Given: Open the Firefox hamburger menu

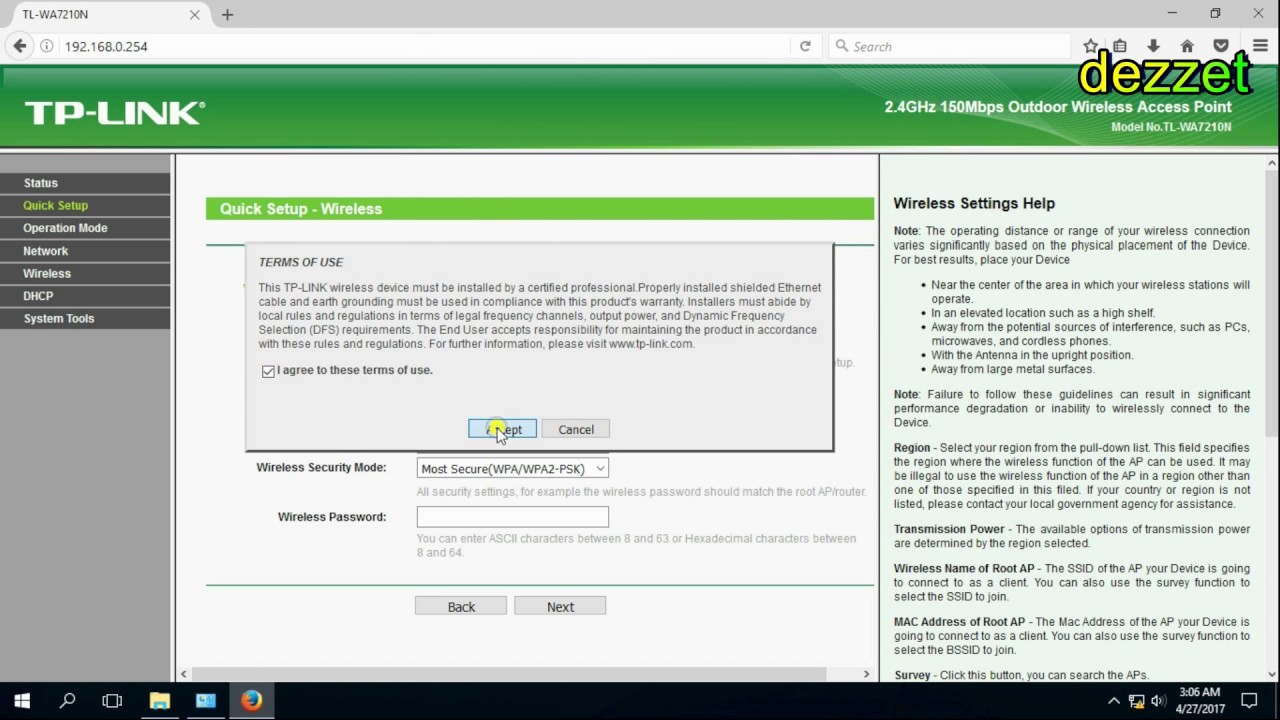Looking at the screenshot, I should point(1260,46).
